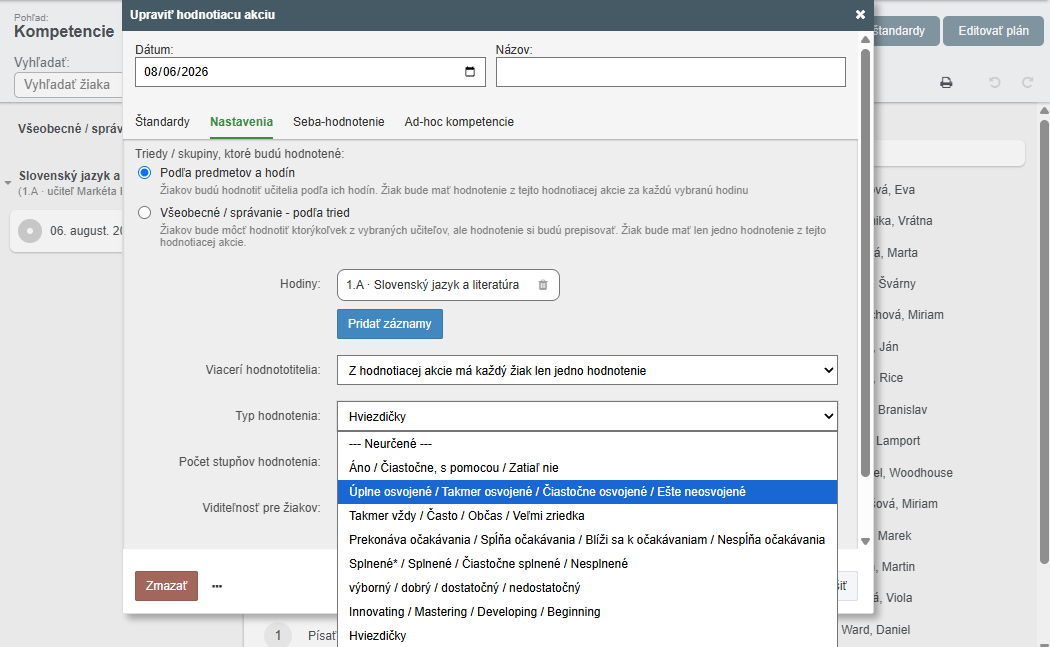Click the Kompetencie view heading
The width and height of the screenshot is (1050, 647).
[64, 31]
